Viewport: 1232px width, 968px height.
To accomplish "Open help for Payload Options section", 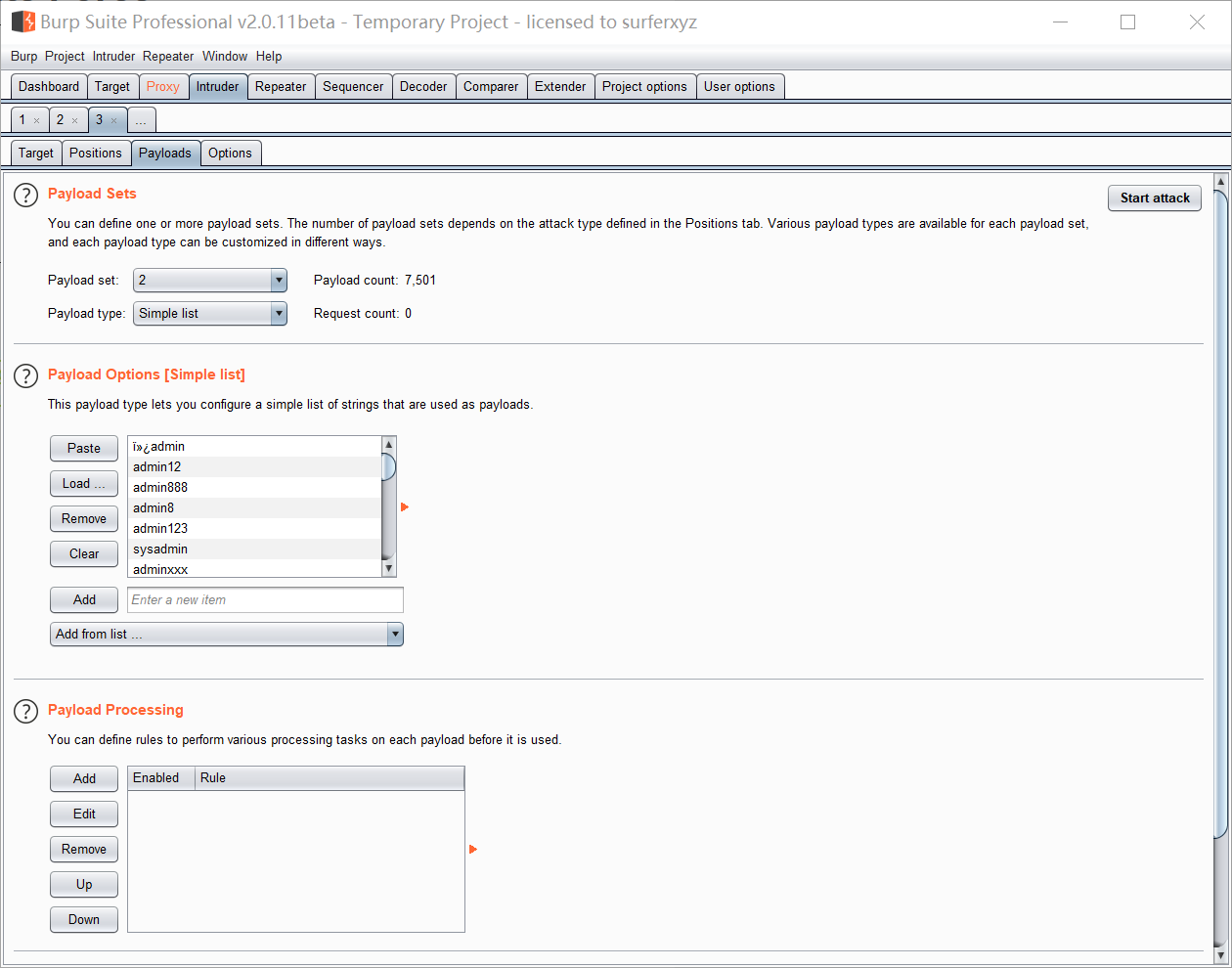I will pyautogui.click(x=25, y=375).
